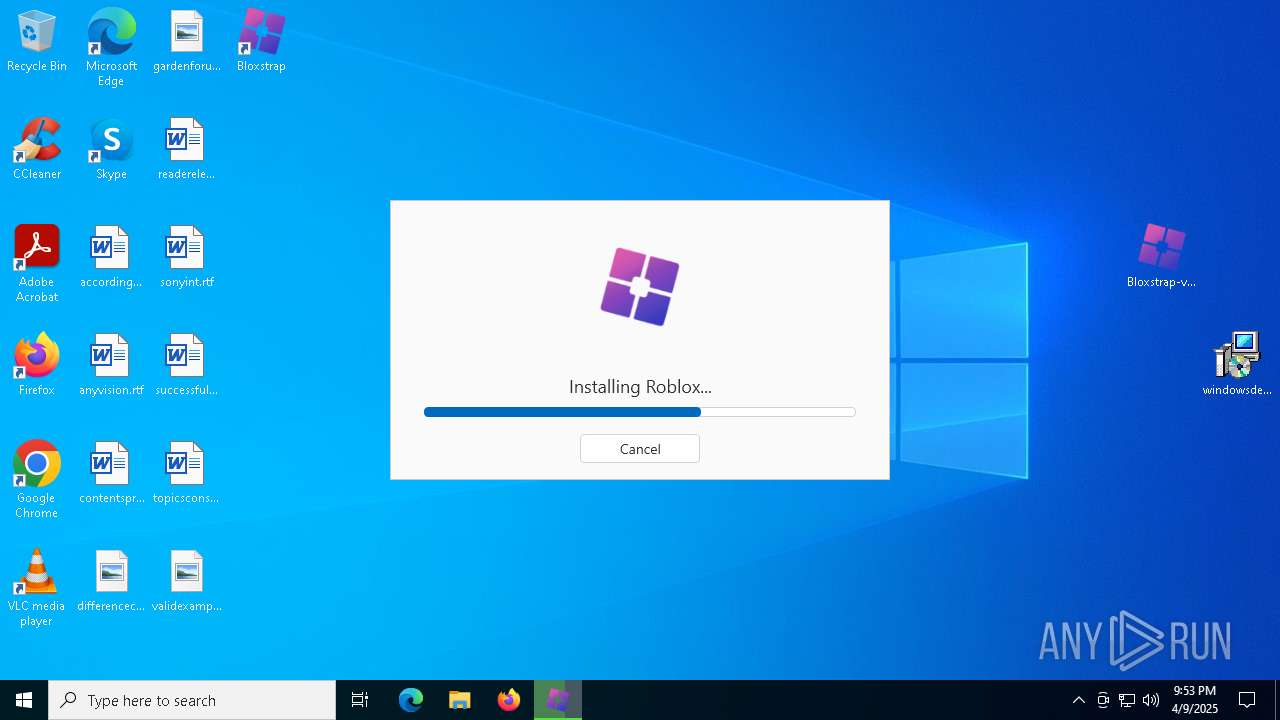
Task: Select the Firefox desktop shortcut
Action: tap(37, 365)
